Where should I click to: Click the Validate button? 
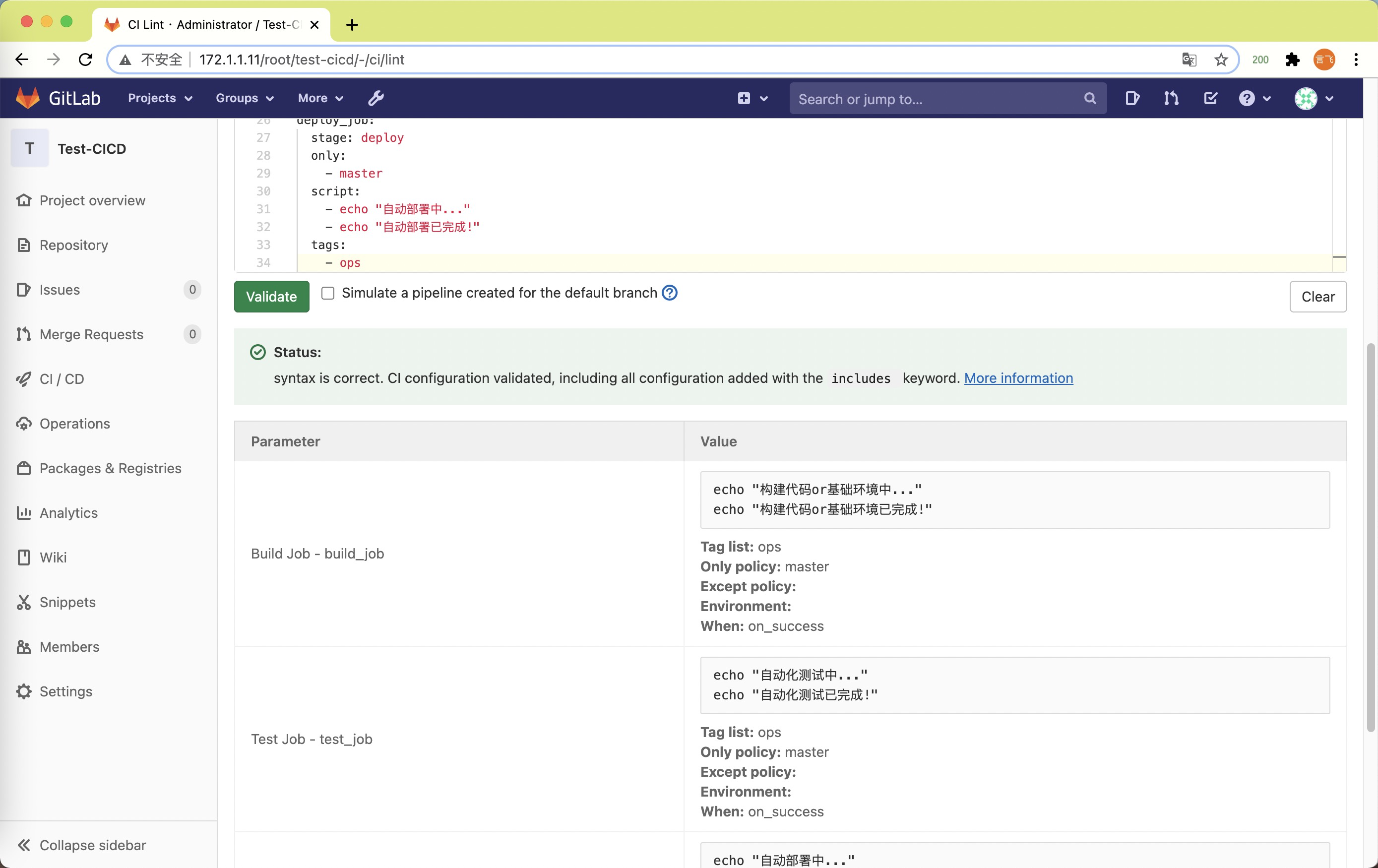tap(271, 297)
